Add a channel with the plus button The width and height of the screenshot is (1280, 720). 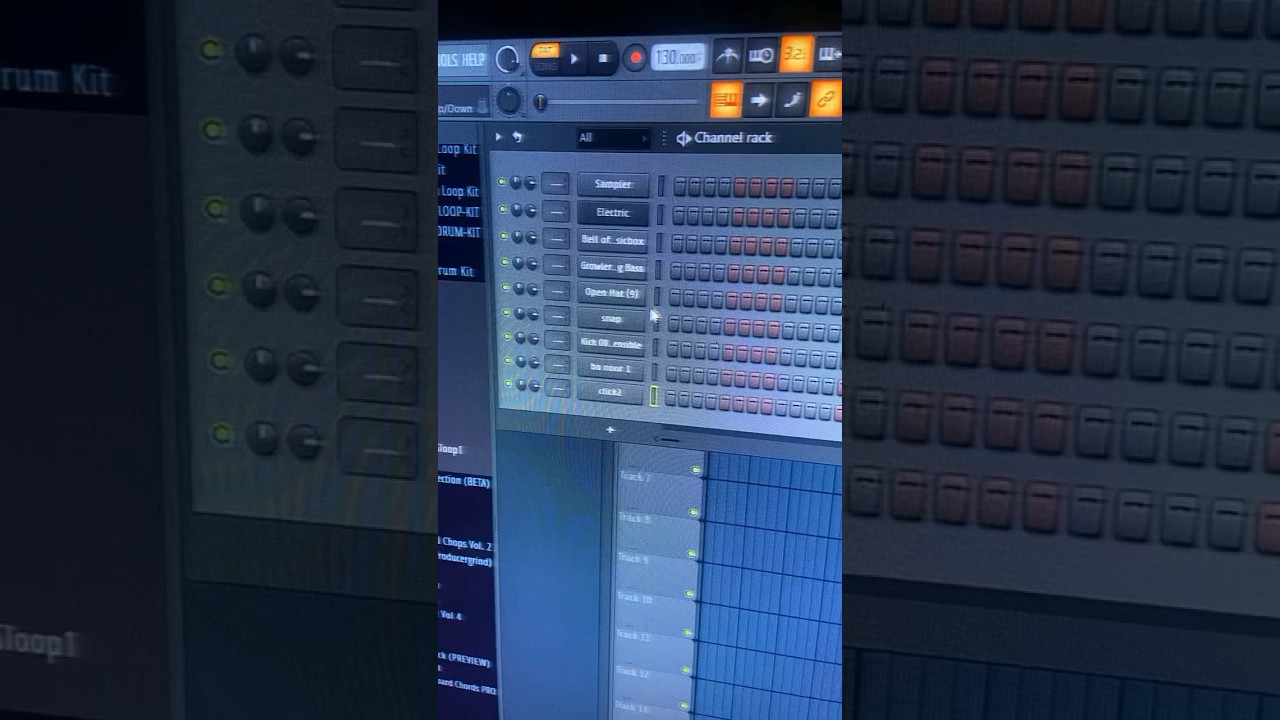[610, 430]
